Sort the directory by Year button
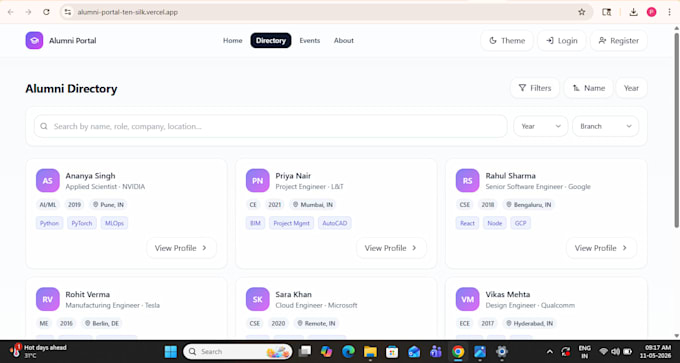This screenshot has height=363, width=680. click(631, 88)
